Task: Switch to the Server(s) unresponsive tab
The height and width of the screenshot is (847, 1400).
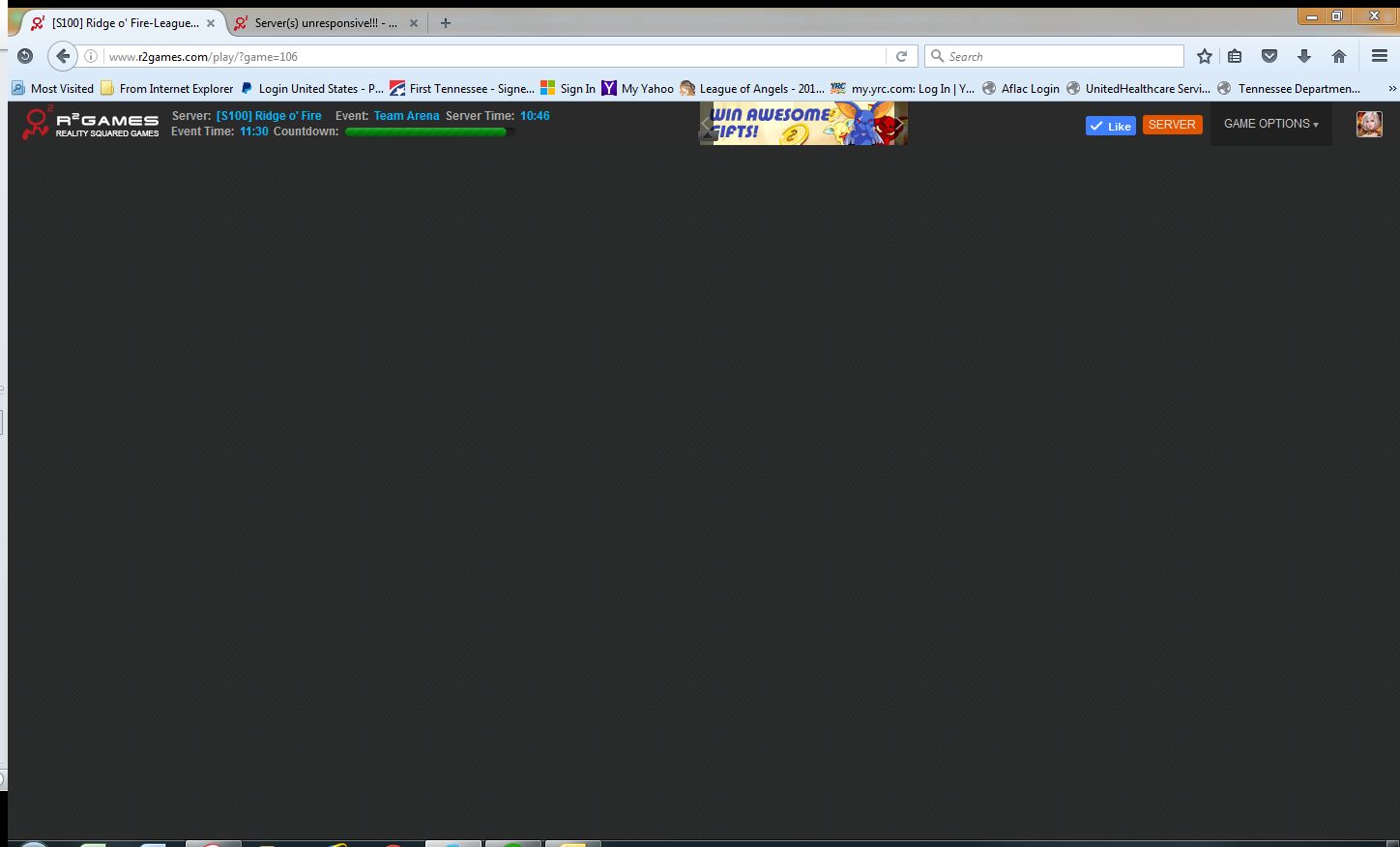Action: [x=325, y=23]
